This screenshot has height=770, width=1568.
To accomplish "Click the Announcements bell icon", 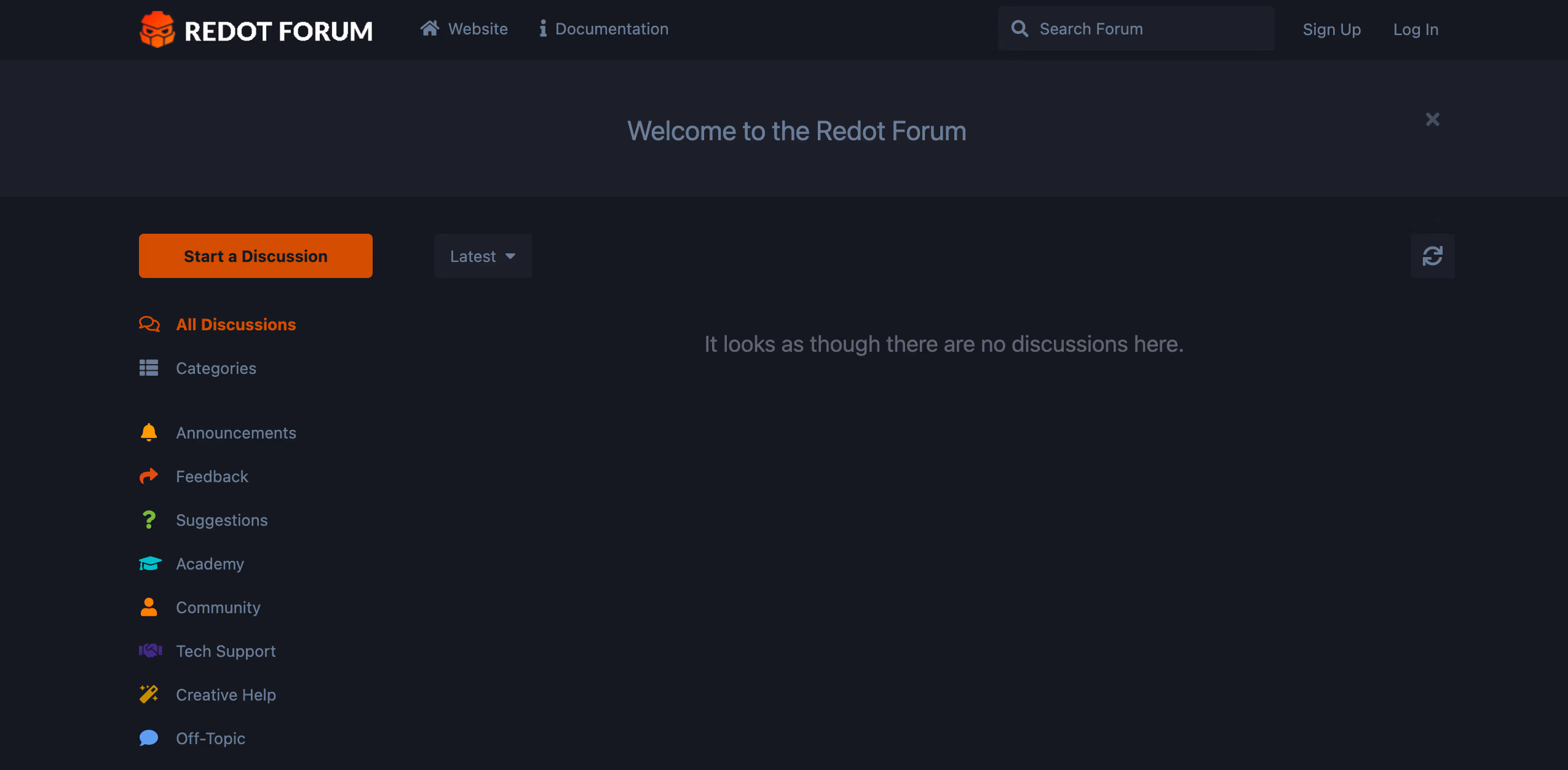I will (149, 432).
